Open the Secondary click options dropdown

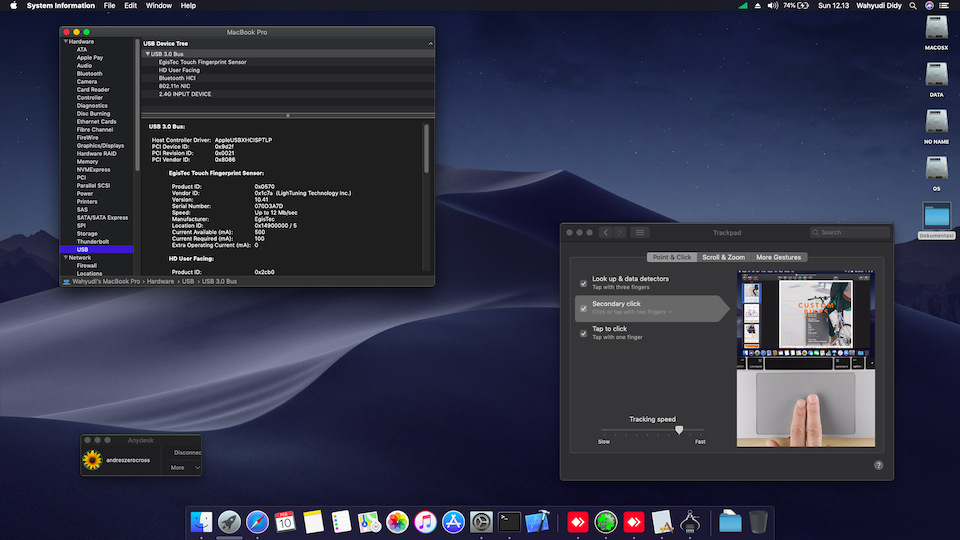pos(632,312)
